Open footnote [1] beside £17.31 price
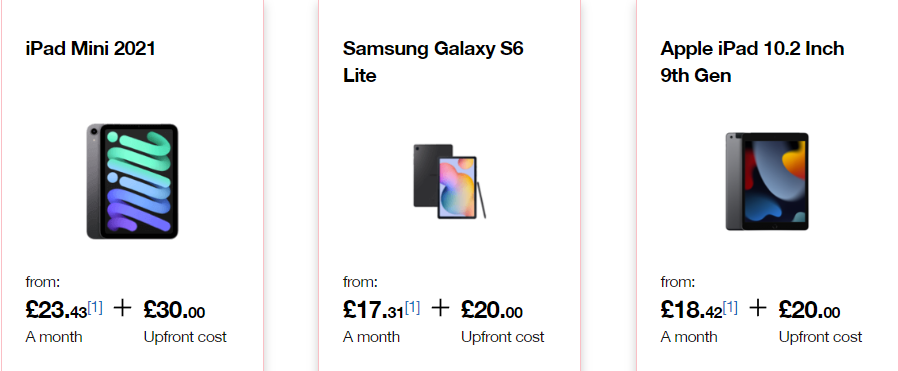 pyautogui.click(x=412, y=307)
